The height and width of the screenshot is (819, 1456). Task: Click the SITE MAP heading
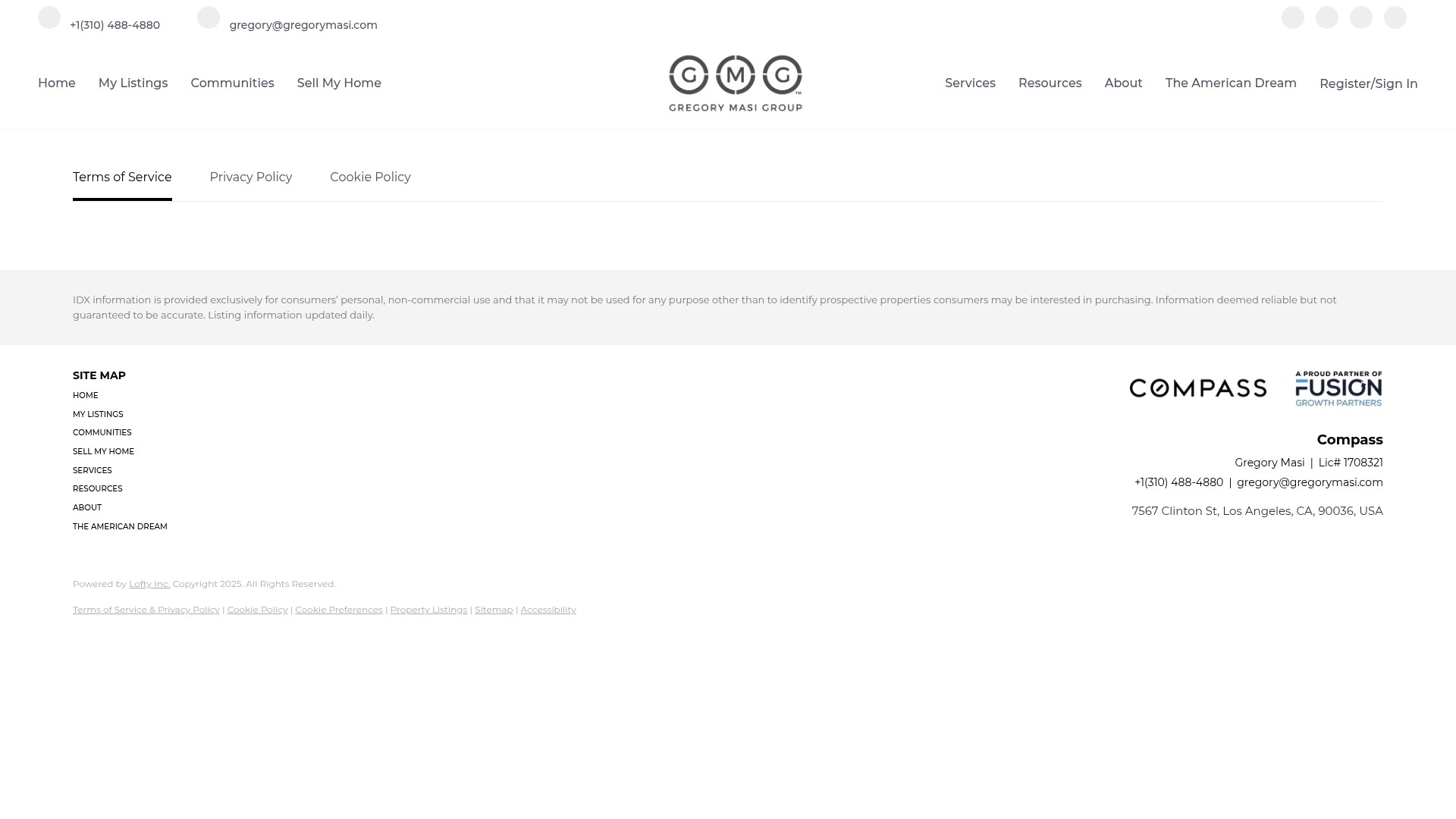click(x=99, y=376)
